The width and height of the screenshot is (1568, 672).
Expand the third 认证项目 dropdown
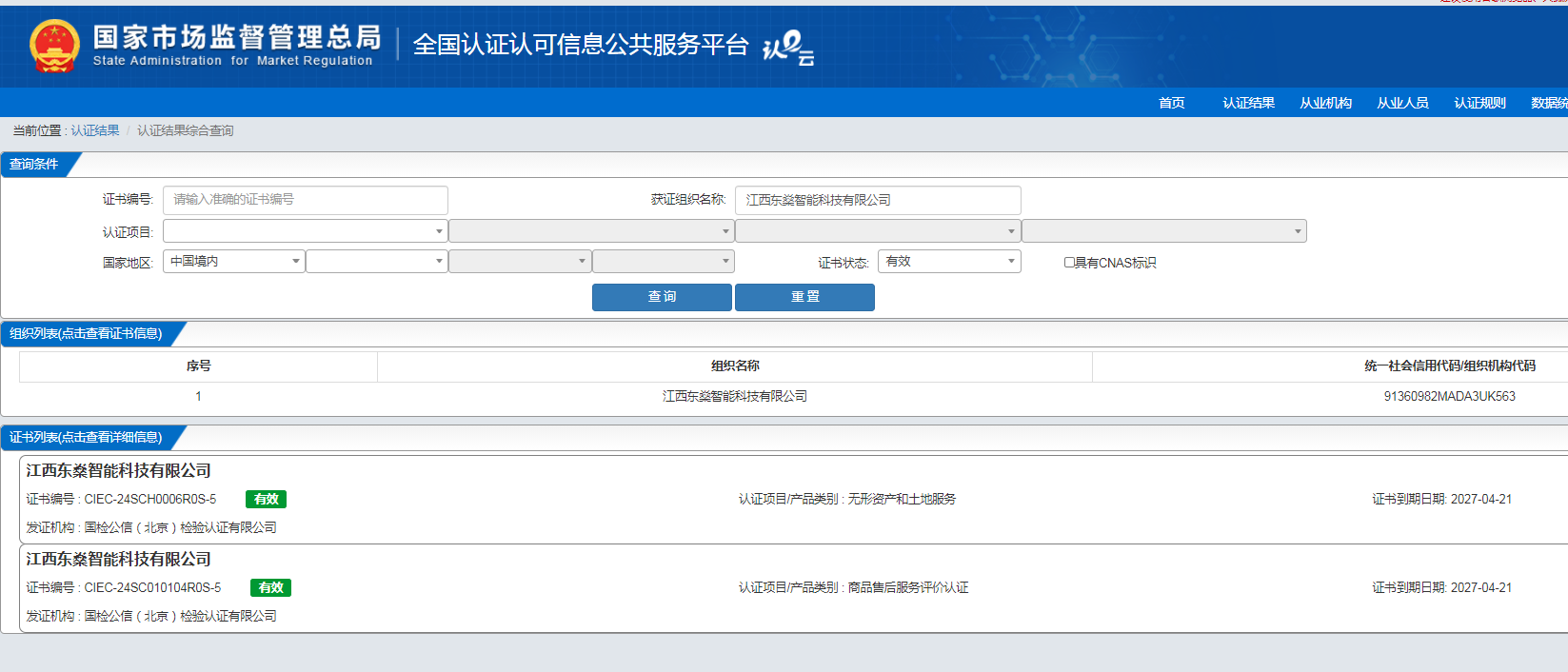[878, 231]
